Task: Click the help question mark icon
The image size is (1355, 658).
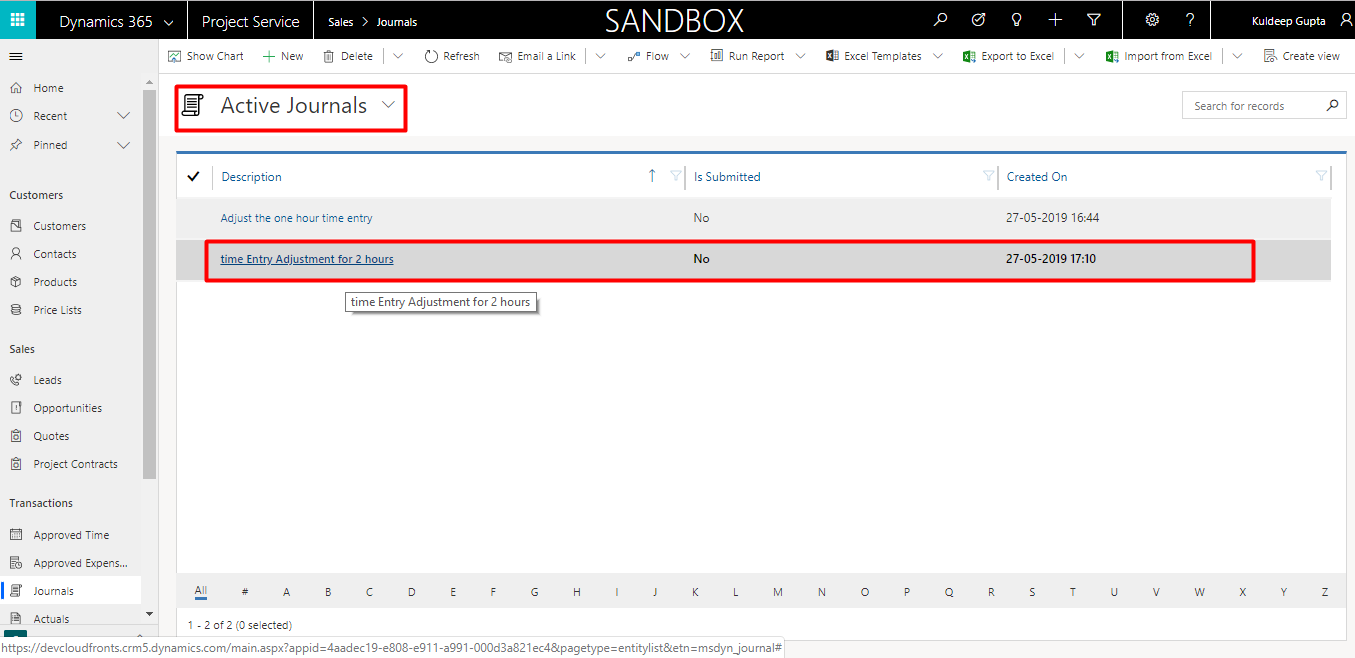Action: click(1189, 20)
